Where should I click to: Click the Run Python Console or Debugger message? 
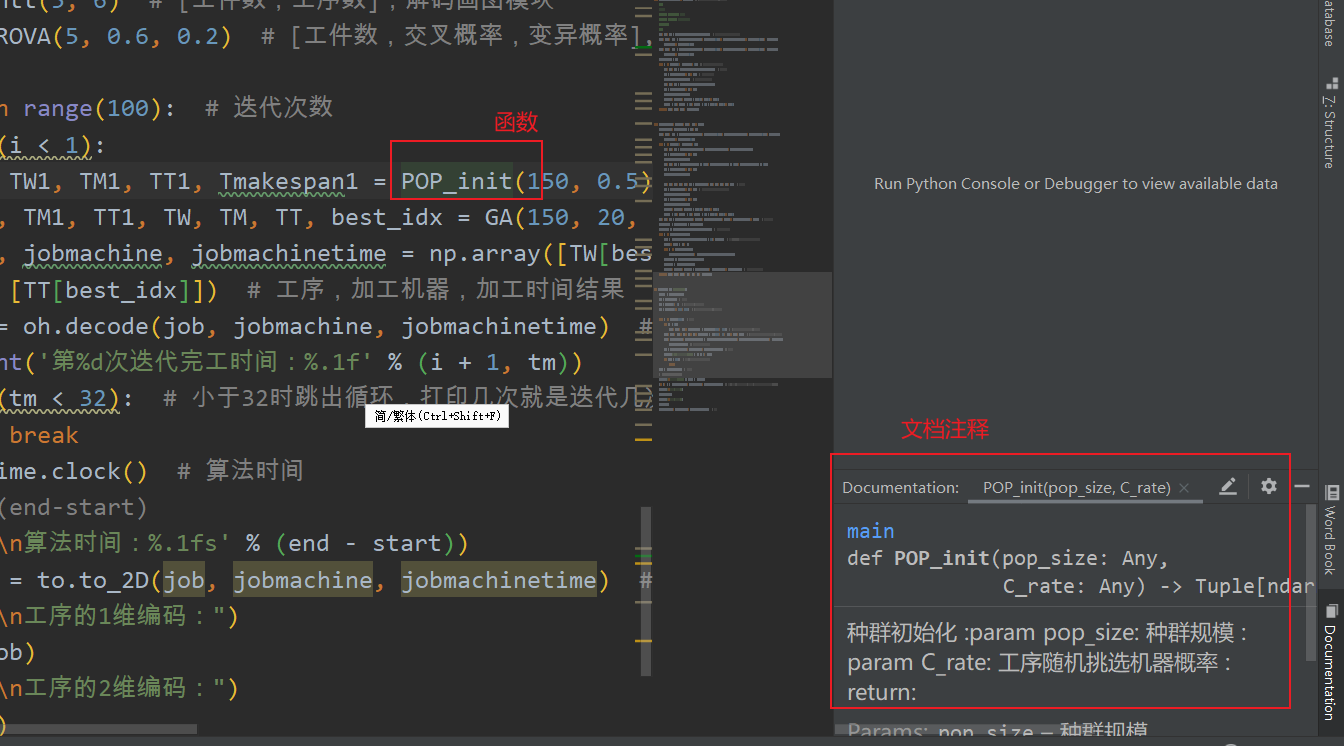click(x=1076, y=183)
